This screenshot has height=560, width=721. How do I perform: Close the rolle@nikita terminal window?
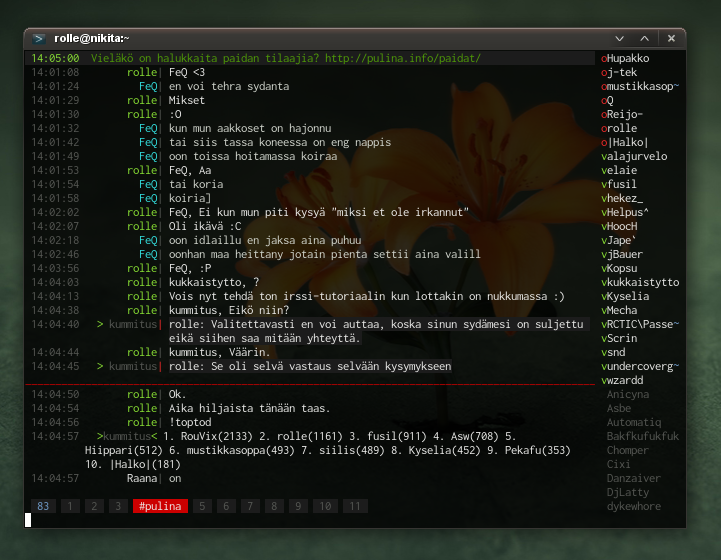pos(671,38)
